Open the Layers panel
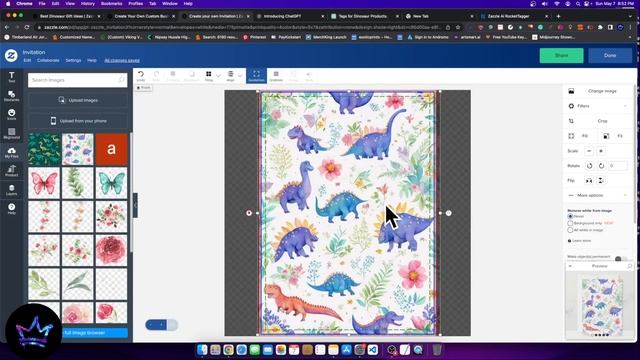Viewport: 640px width, 360px height. click(x=11, y=190)
